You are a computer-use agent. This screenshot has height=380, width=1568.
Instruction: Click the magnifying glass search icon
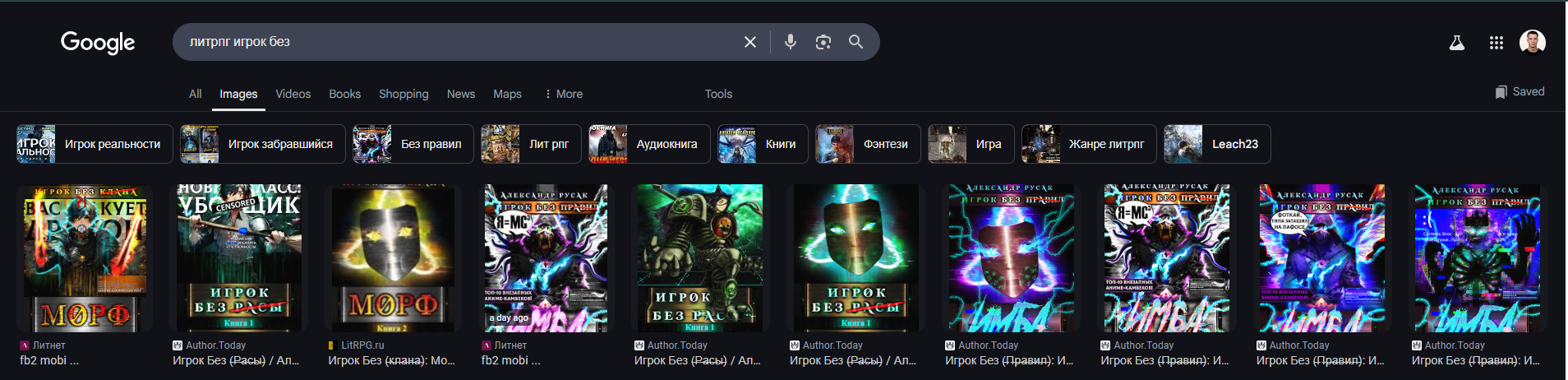[x=856, y=42]
